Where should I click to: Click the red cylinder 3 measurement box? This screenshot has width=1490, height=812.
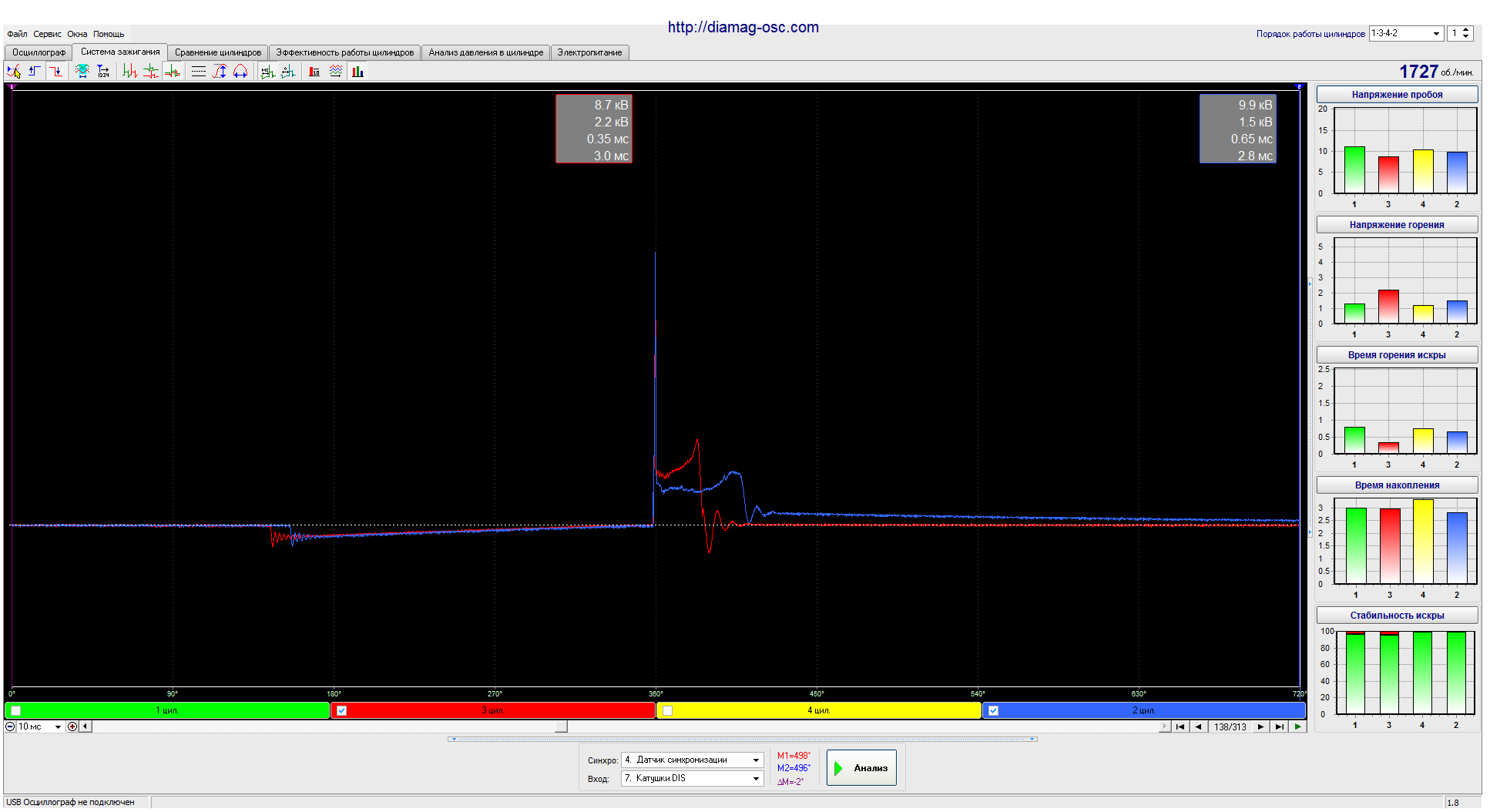pyautogui.click(x=594, y=129)
